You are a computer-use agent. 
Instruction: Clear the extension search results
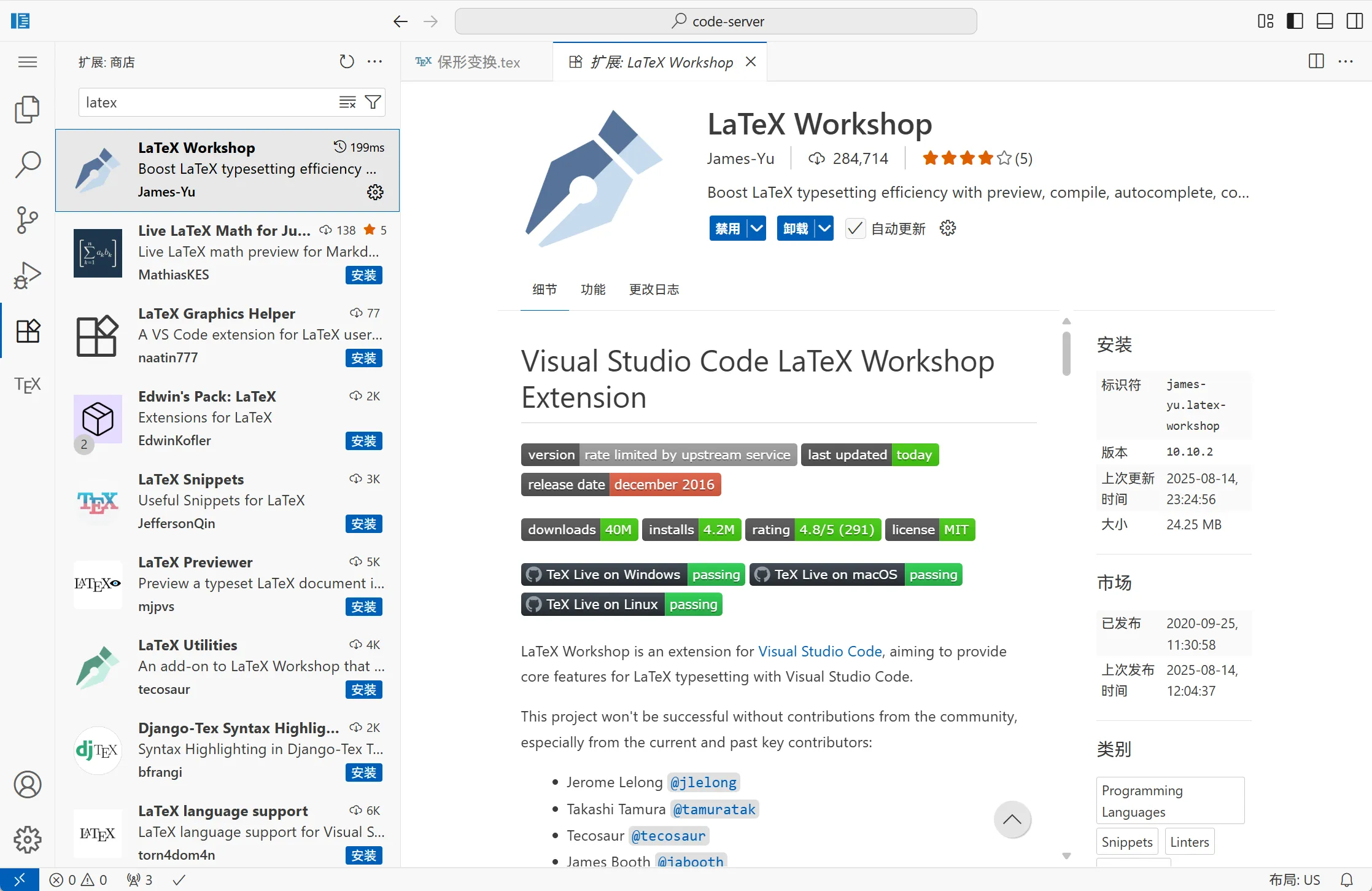347,103
